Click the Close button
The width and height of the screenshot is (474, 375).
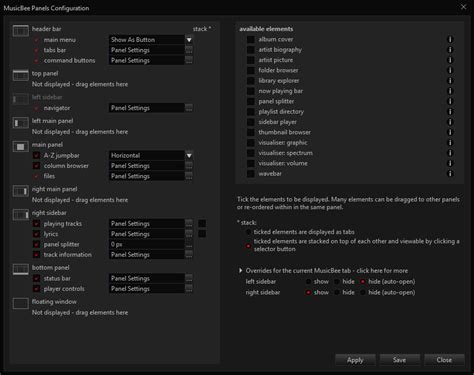[x=444, y=360]
